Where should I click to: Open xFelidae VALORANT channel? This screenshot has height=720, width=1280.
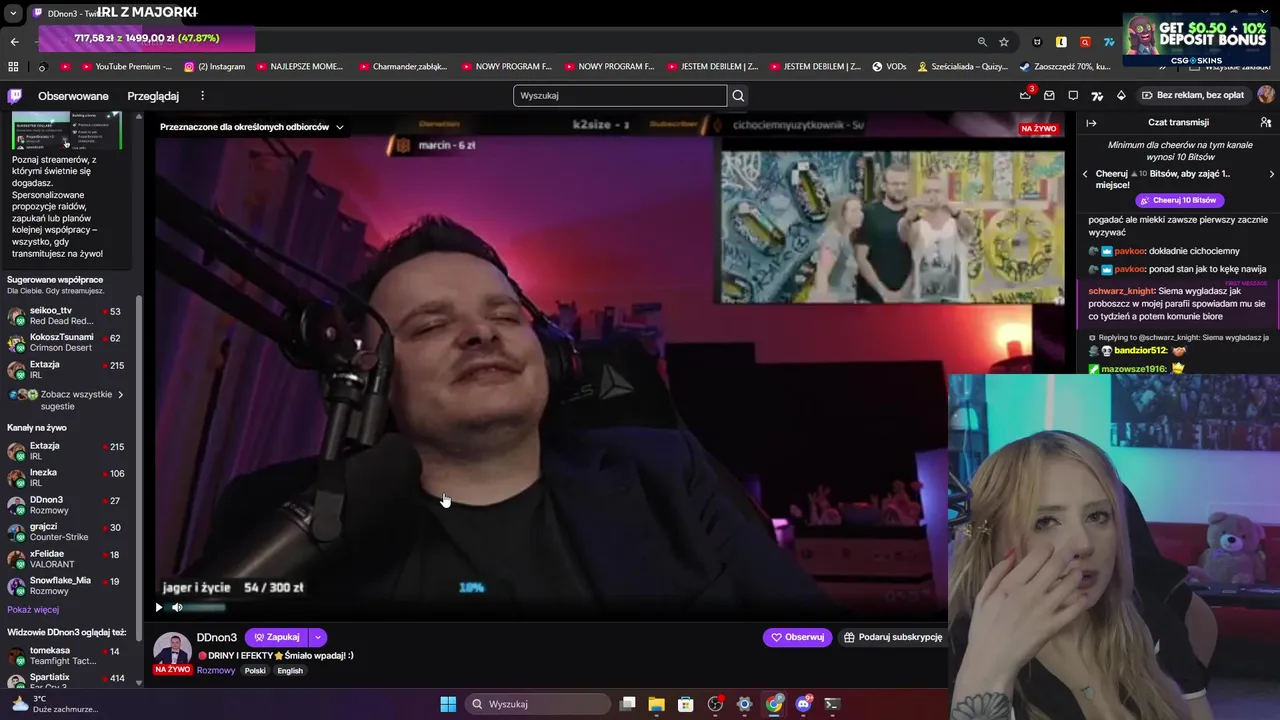[68, 559]
